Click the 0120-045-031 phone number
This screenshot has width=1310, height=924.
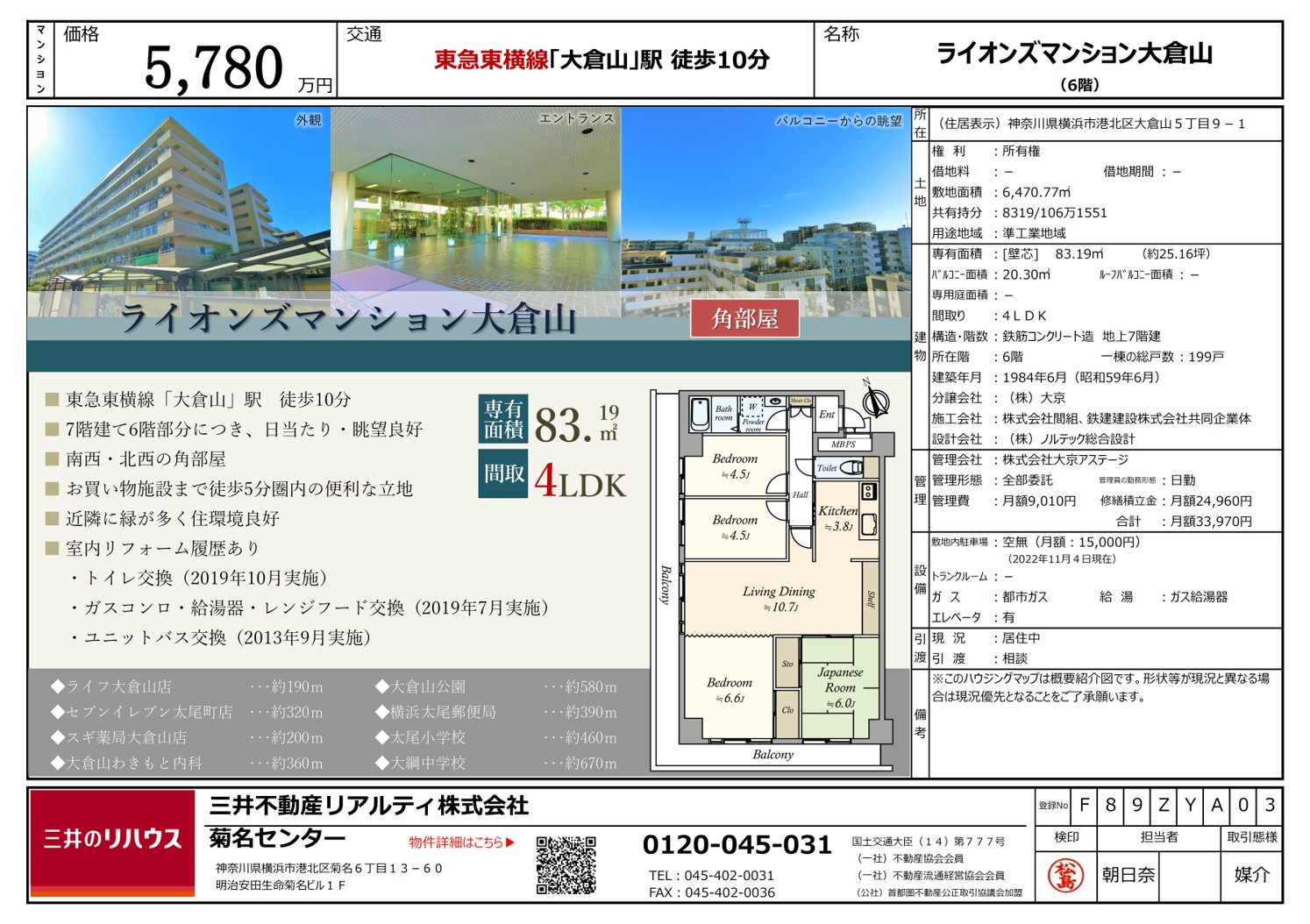point(737,845)
